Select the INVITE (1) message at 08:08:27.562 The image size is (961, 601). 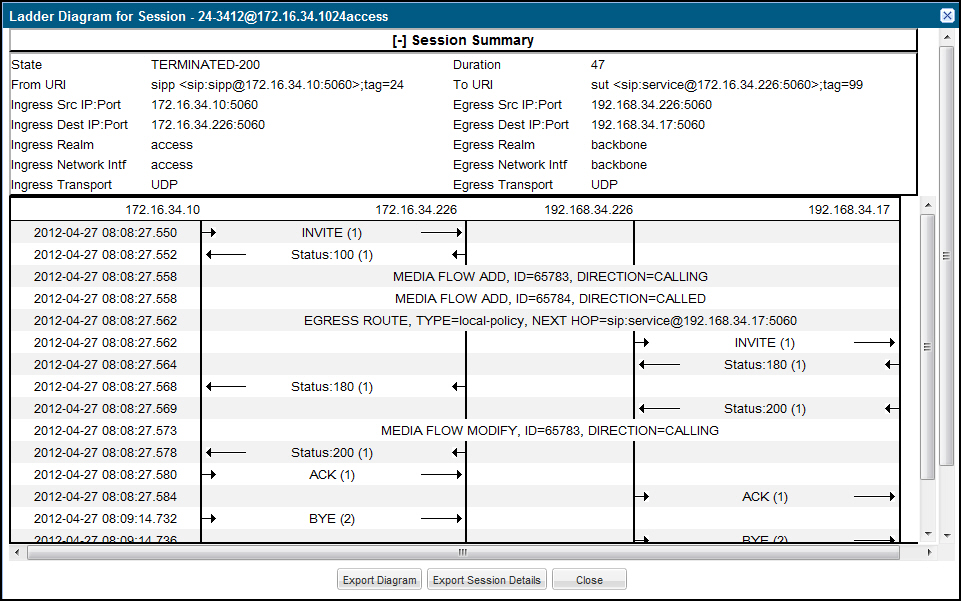(765, 343)
